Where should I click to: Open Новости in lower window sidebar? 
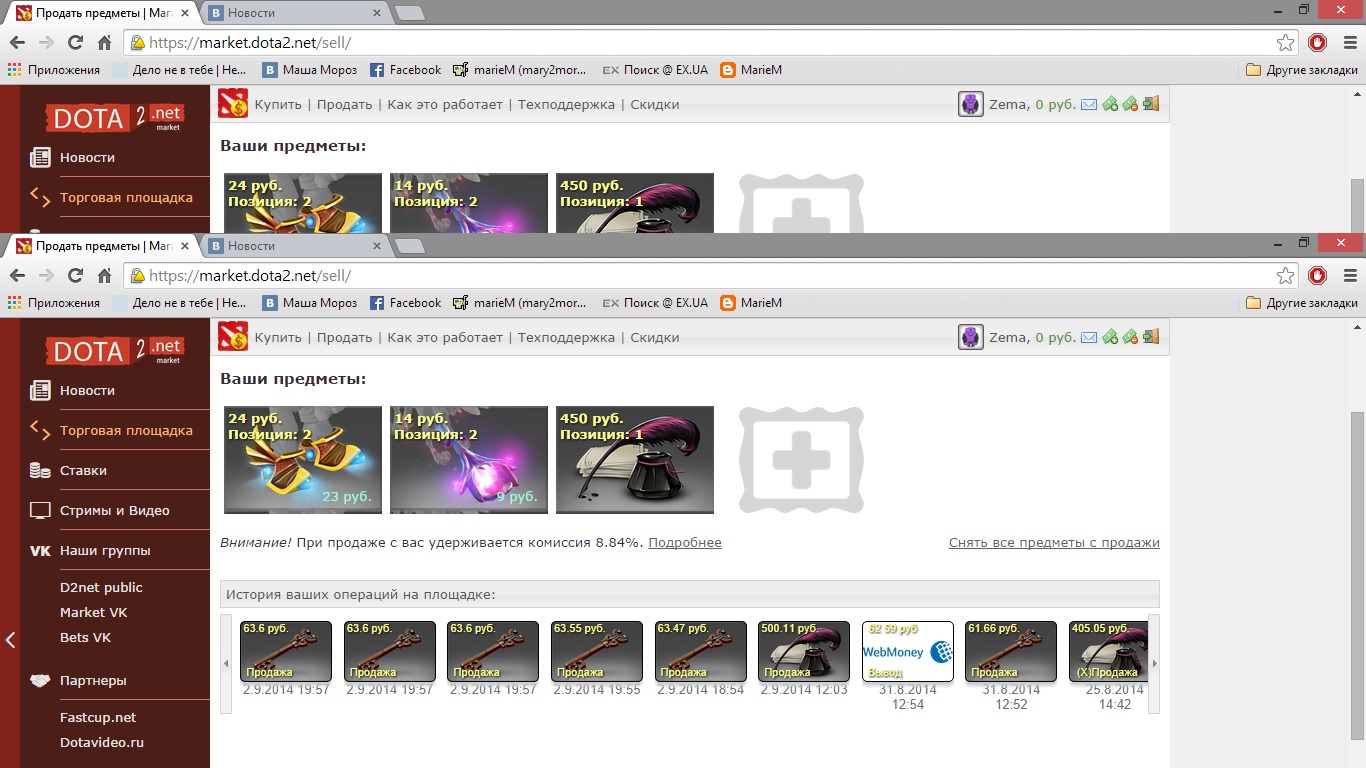(87, 390)
